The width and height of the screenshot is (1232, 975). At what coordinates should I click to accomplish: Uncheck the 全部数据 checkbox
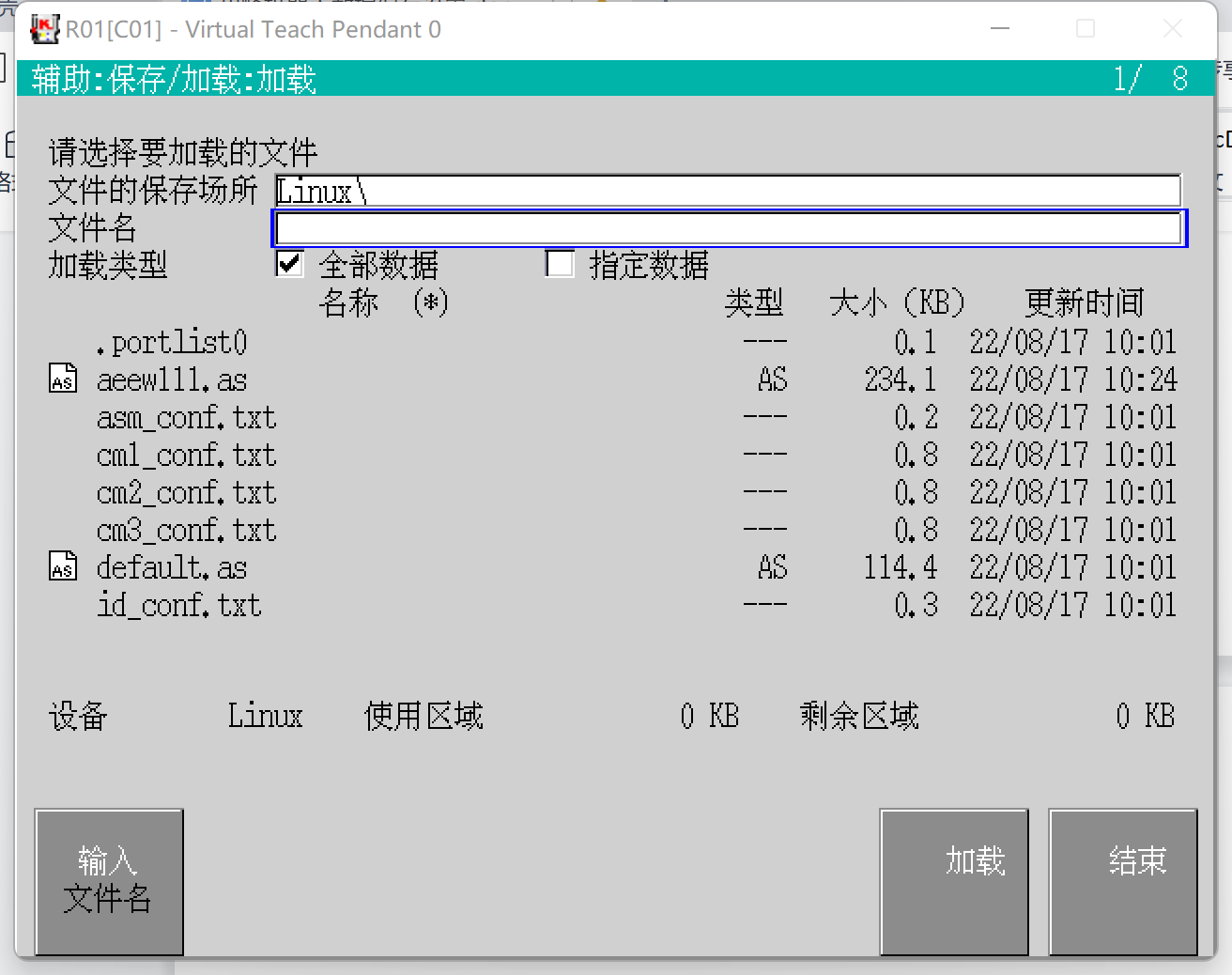[x=290, y=264]
